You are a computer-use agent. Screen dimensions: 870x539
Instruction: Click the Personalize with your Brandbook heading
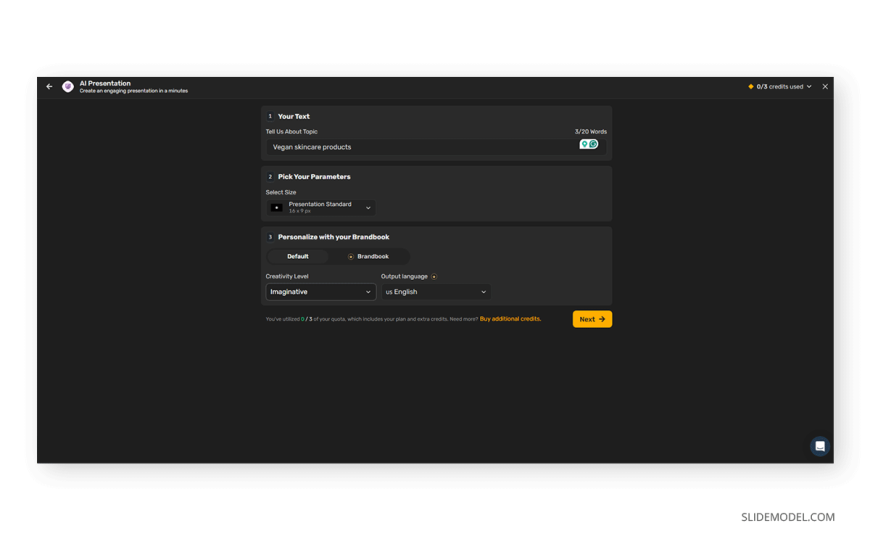(333, 237)
